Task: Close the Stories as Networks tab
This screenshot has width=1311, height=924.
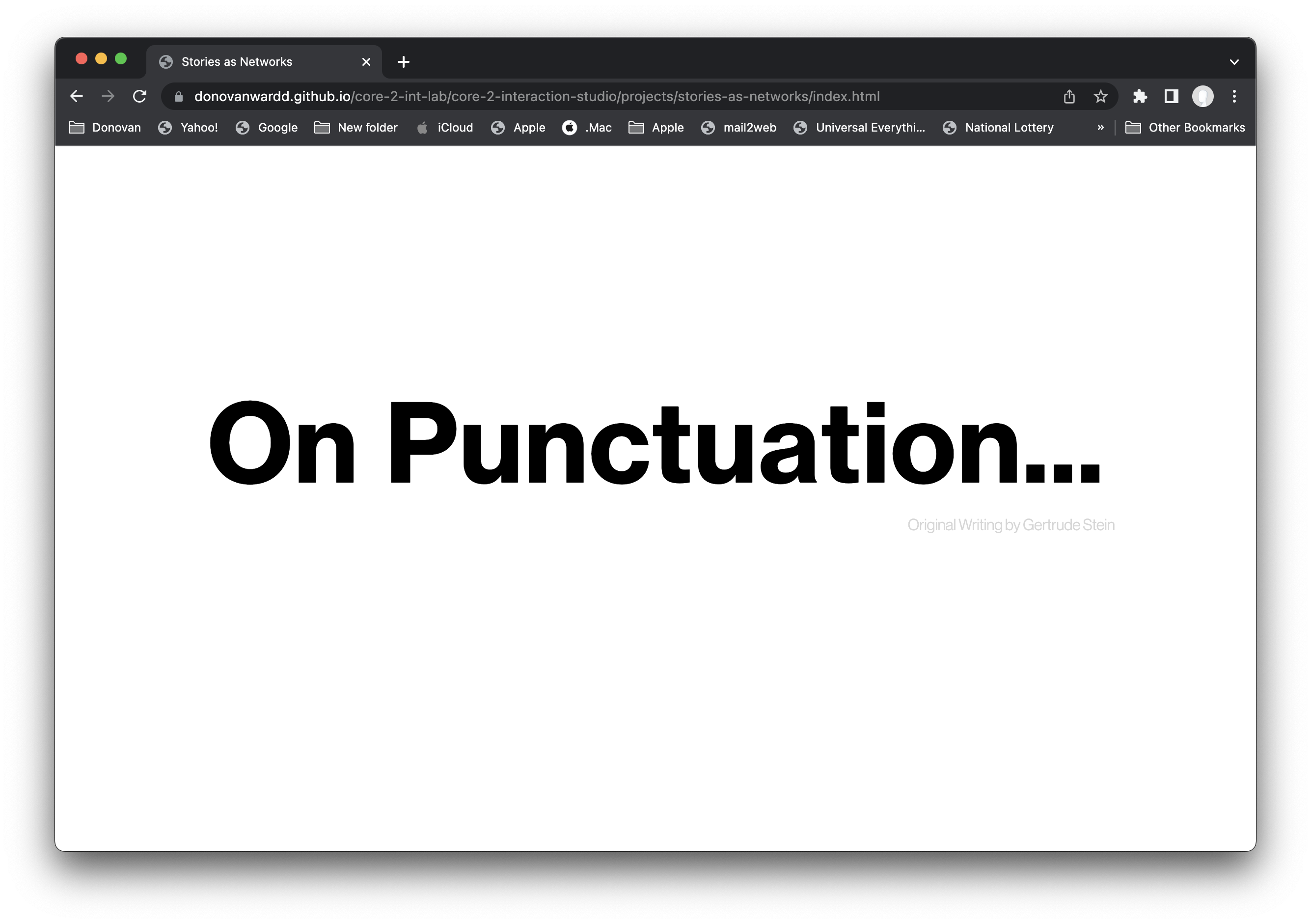Action: click(x=366, y=62)
